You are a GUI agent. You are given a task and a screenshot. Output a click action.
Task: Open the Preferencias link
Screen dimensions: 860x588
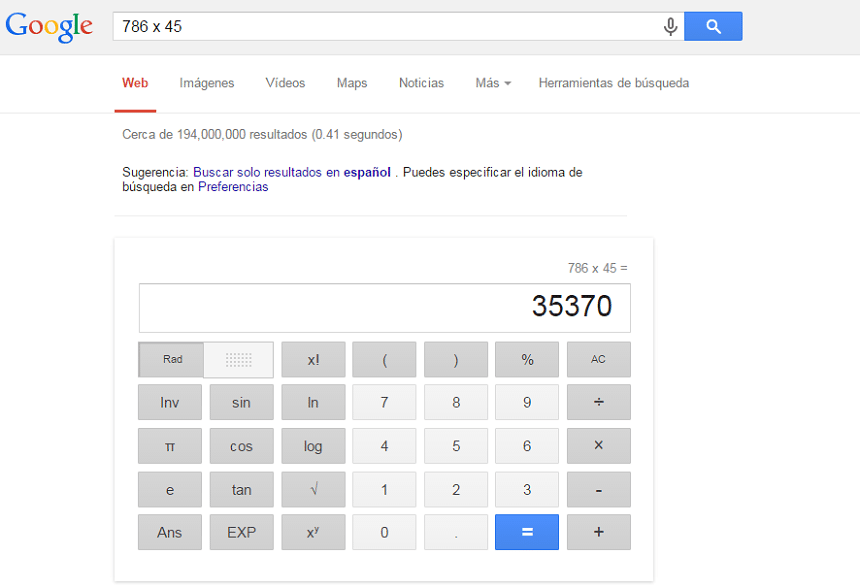click(x=233, y=187)
